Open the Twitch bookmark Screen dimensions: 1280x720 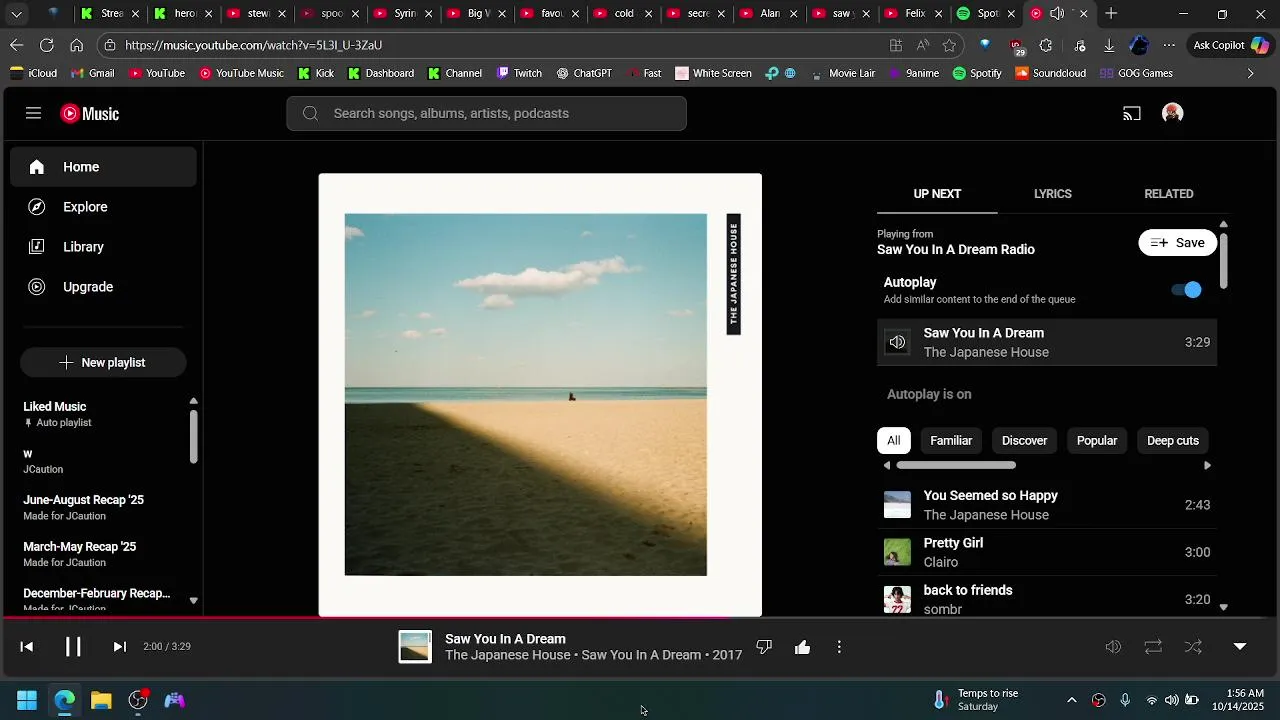tap(519, 73)
